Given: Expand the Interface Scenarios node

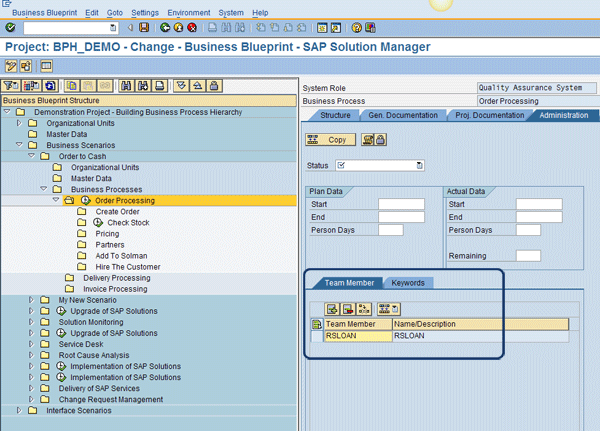Looking at the screenshot, I should [x=19, y=410].
